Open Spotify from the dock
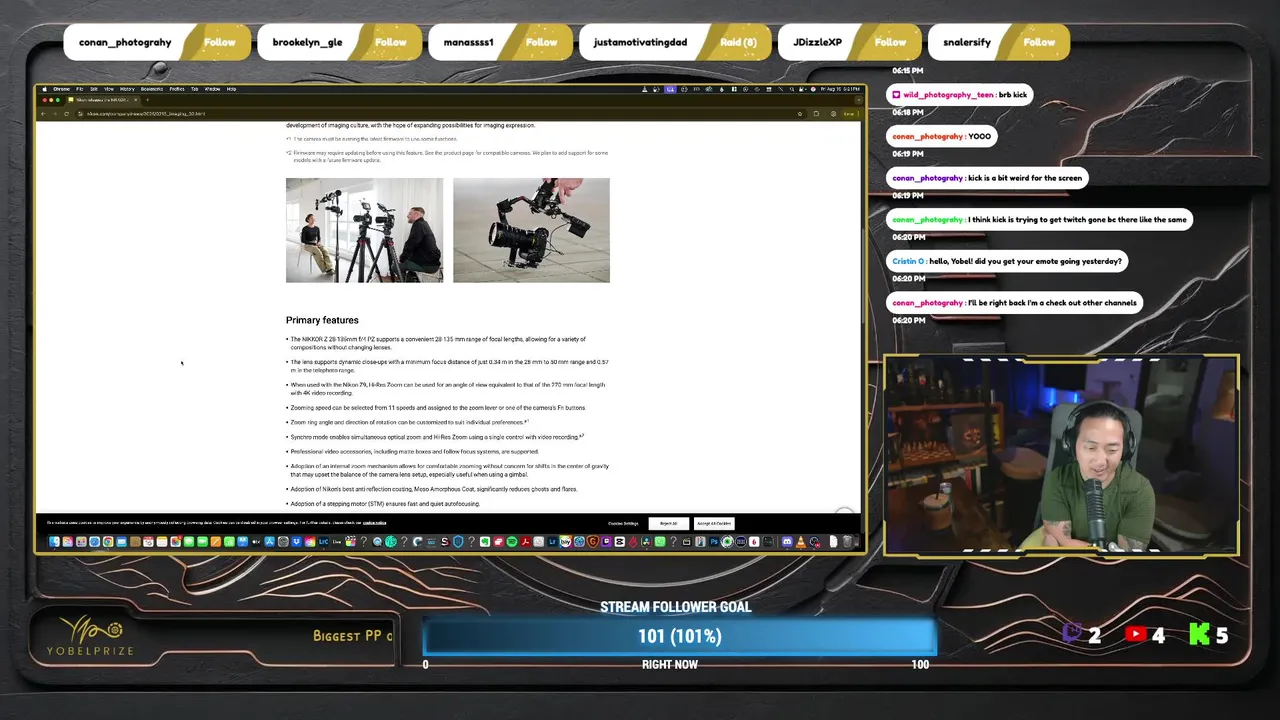The width and height of the screenshot is (1280, 720). [x=512, y=542]
